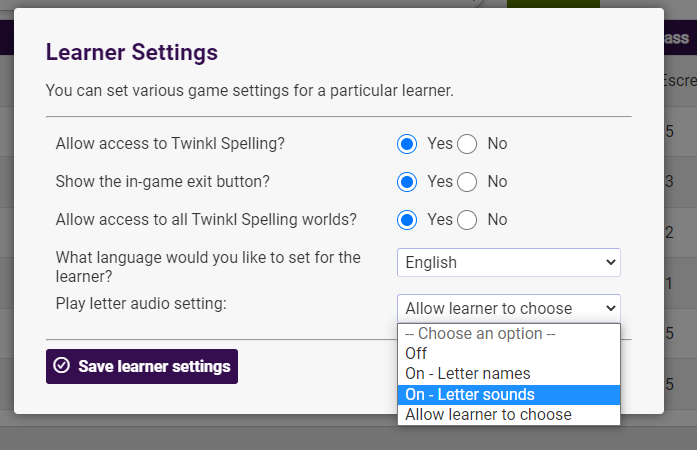697x450 pixels.
Task: Collapse the Play letter audio setting dropdown
Action: pos(509,308)
